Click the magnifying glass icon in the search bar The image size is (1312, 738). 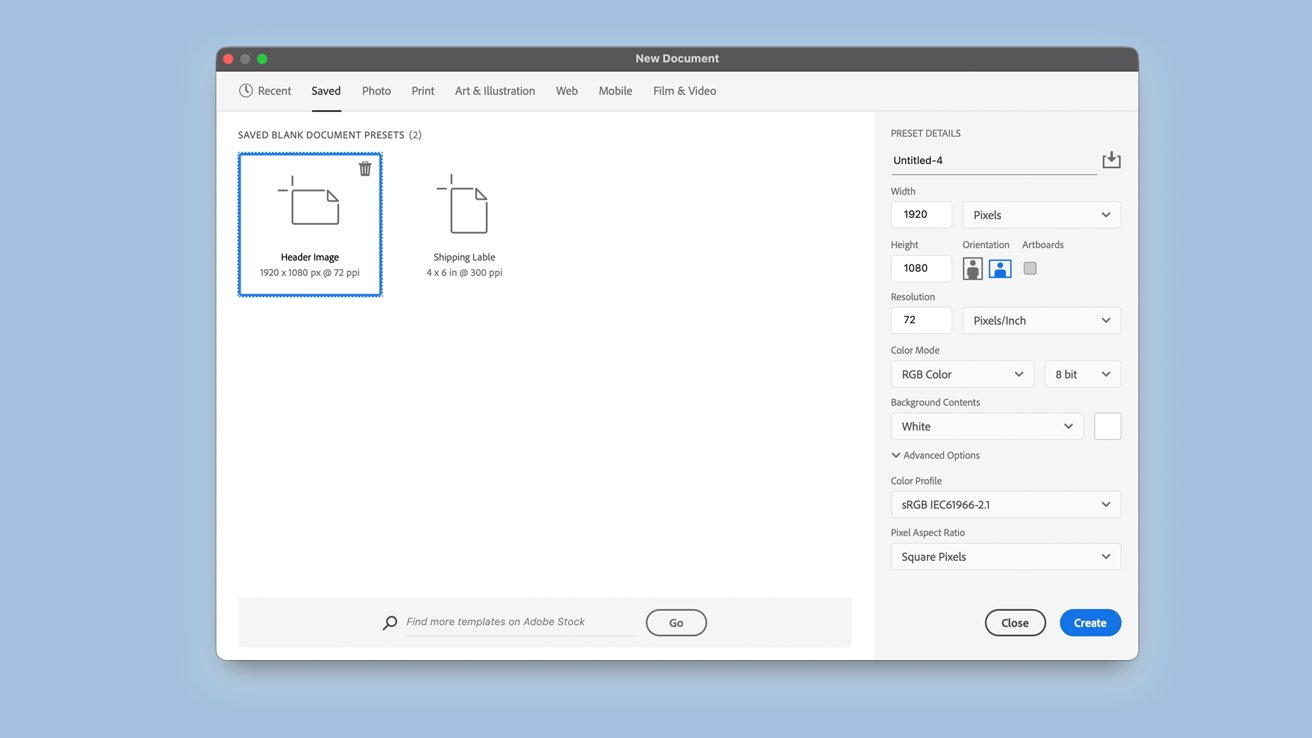pos(390,622)
